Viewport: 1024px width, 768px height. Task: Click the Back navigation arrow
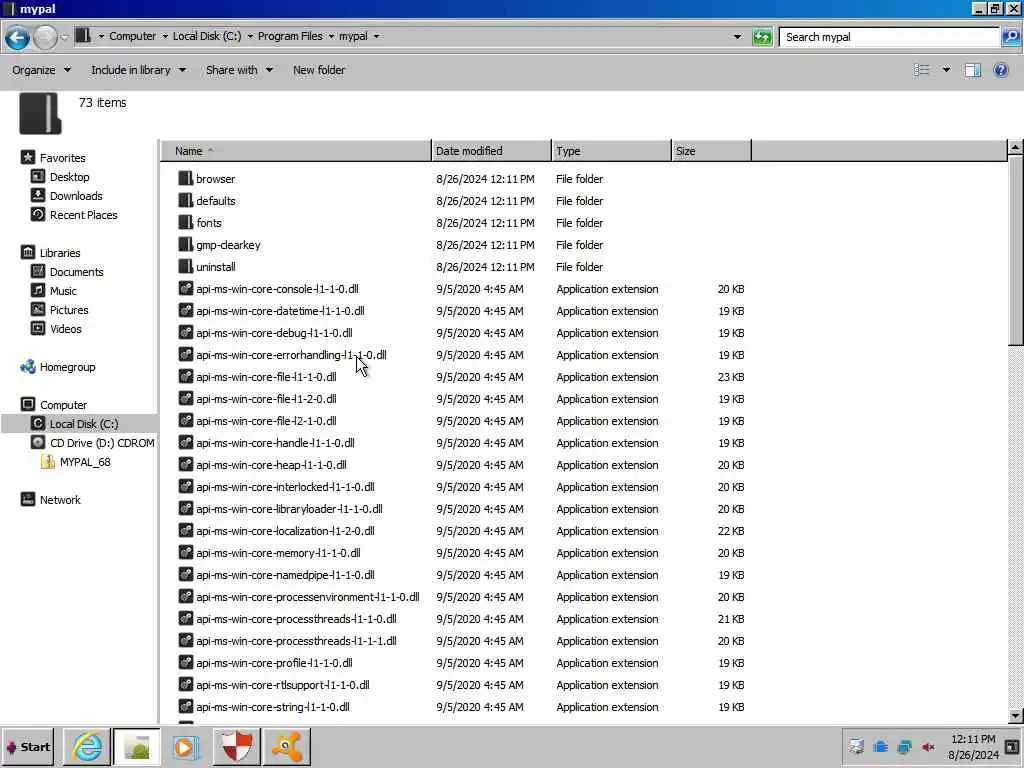pos(18,37)
